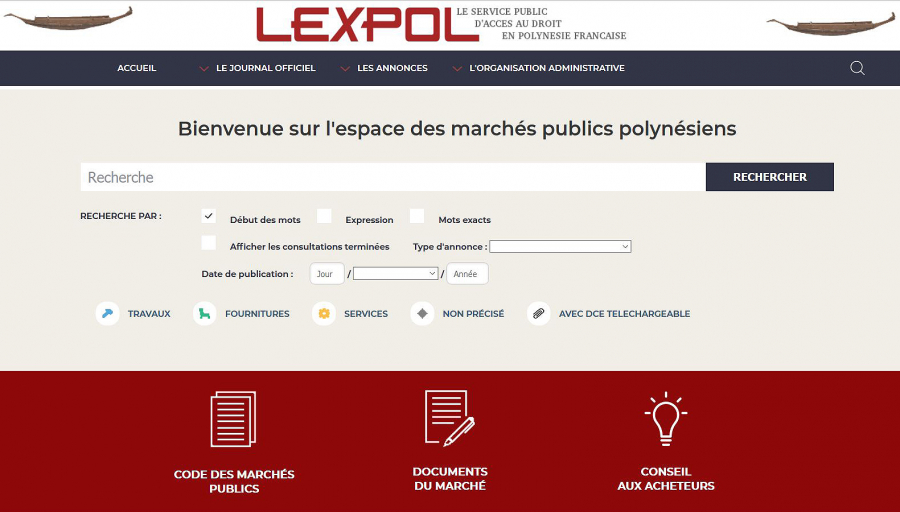Filter by FOURNITURES label
Screen dimensions: 900x512
click(x=257, y=314)
